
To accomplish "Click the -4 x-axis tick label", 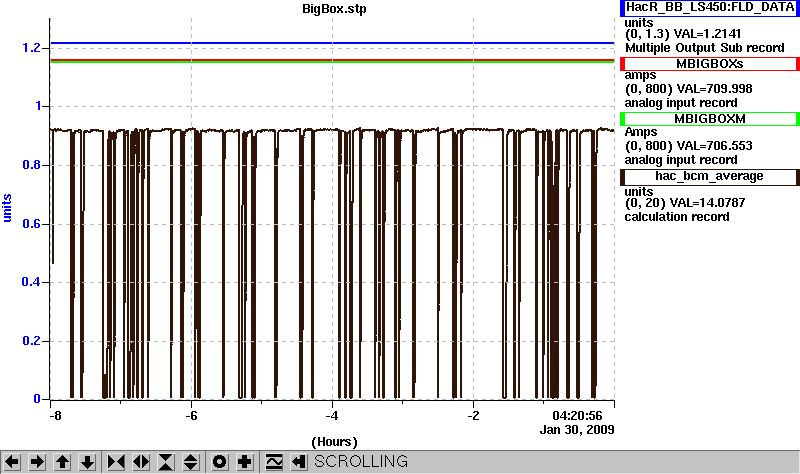I will (332, 416).
